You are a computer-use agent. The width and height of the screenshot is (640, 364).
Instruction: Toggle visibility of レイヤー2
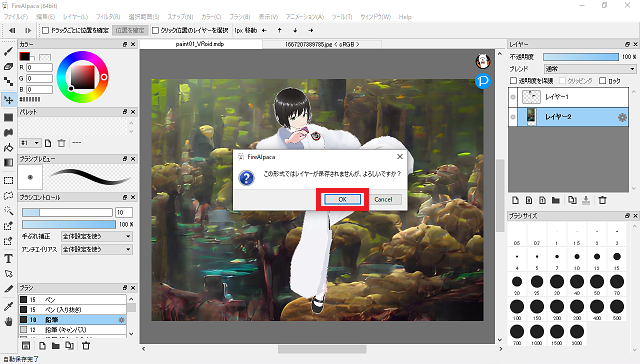click(513, 117)
